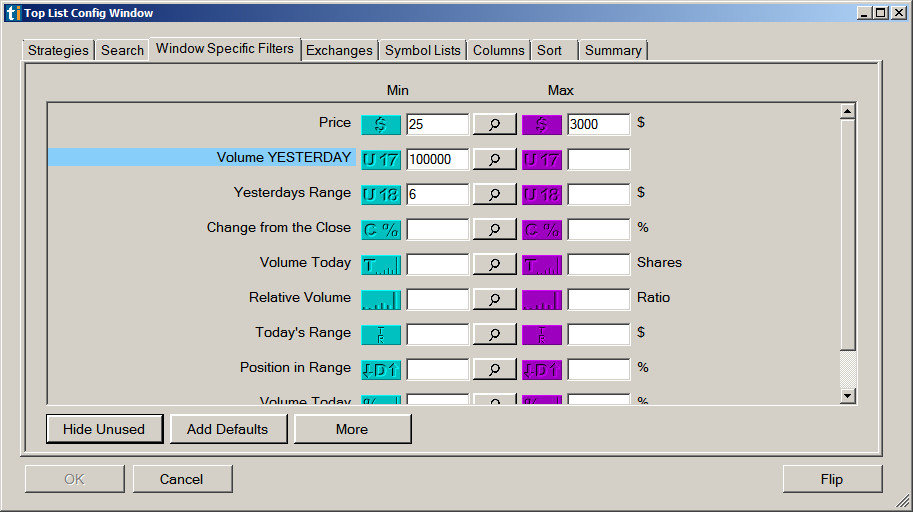The height and width of the screenshot is (512, 913).
Task: Click the purple Relative Volume icon
Action: pos(542,299)
